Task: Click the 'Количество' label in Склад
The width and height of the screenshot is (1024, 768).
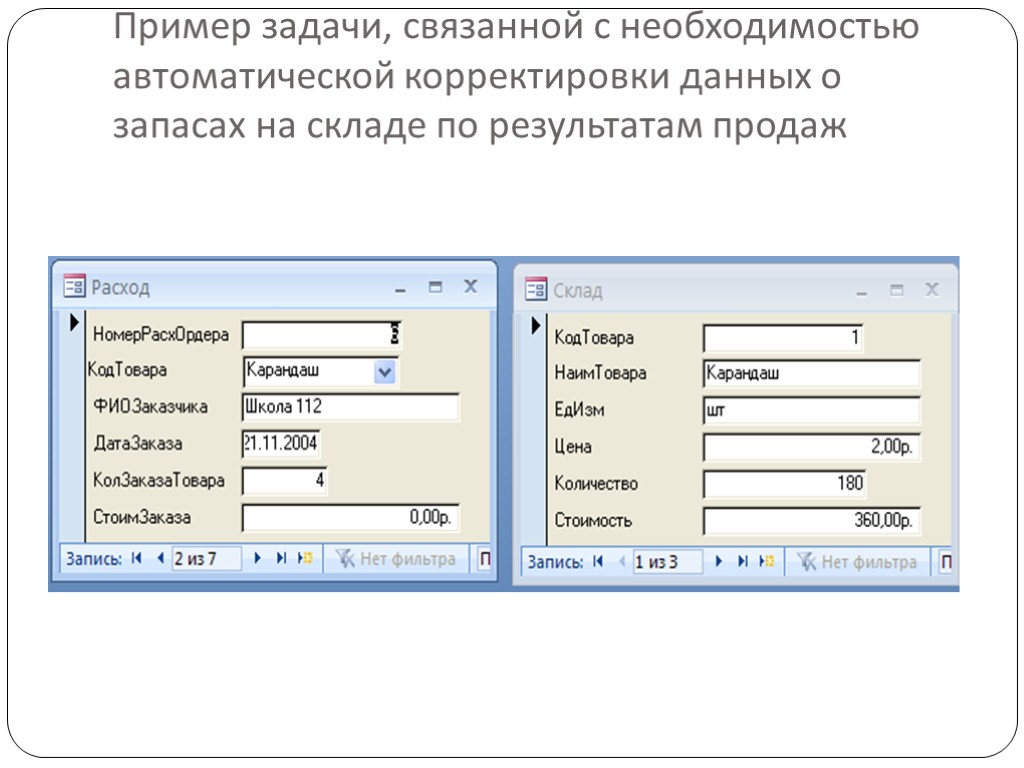Action: (x=596, y=484)
